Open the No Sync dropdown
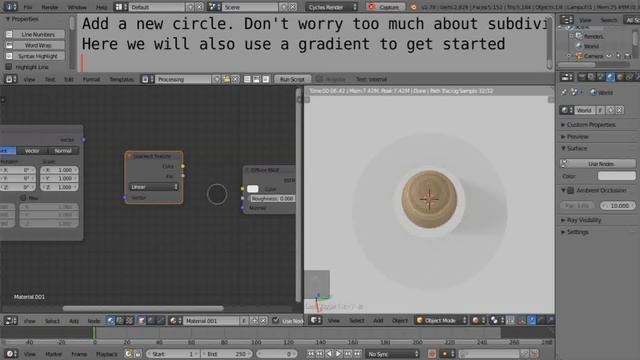This screenshot has width=640, height=360. (x=392, y=354)
